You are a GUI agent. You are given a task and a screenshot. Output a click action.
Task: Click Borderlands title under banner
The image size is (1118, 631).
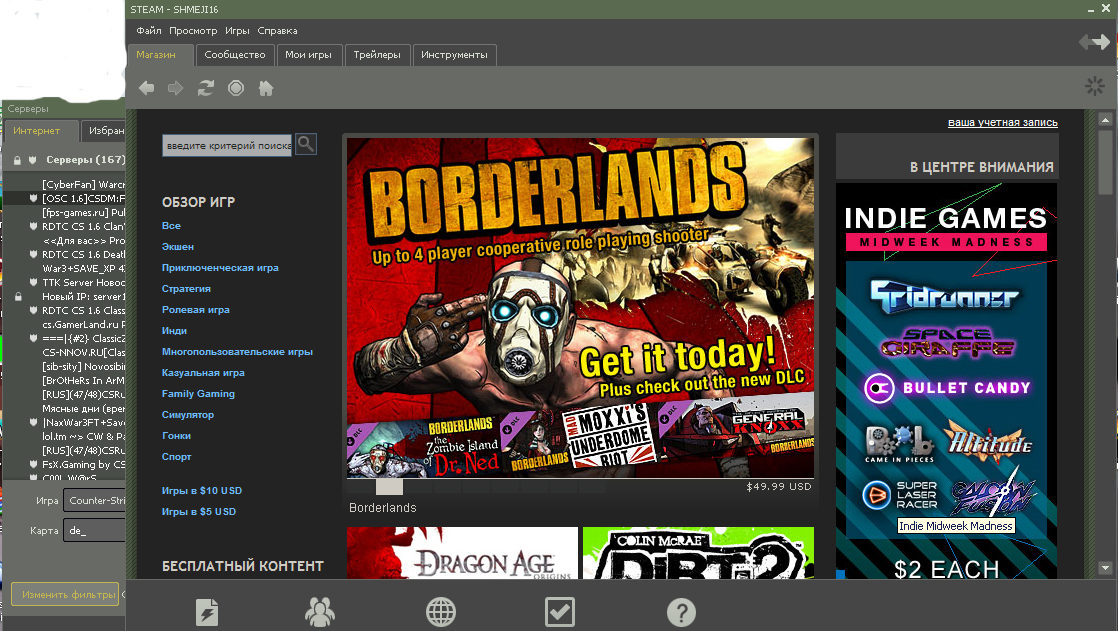[x=383, y=508]
